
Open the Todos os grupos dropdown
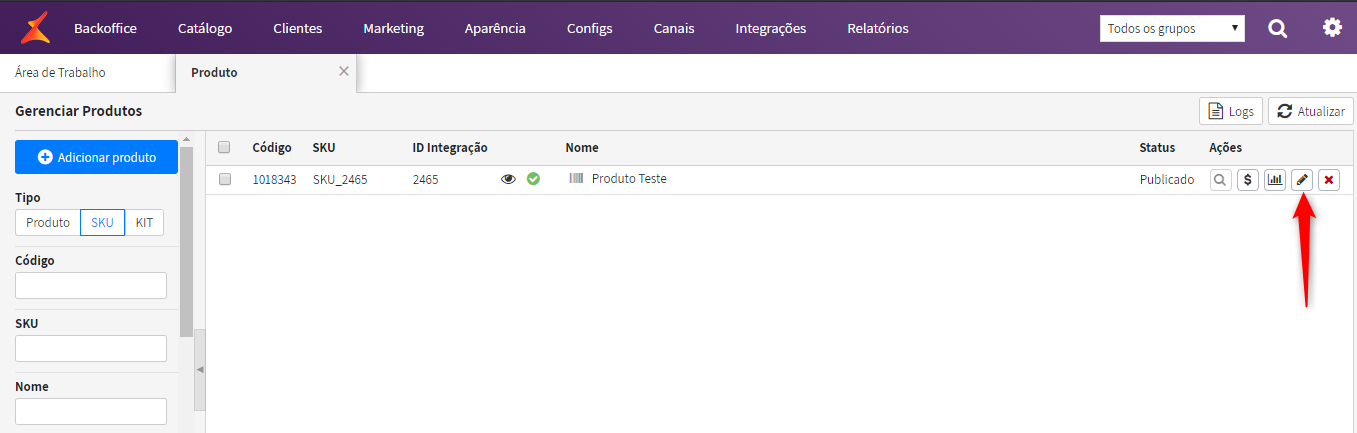(x=1172, y=28)
